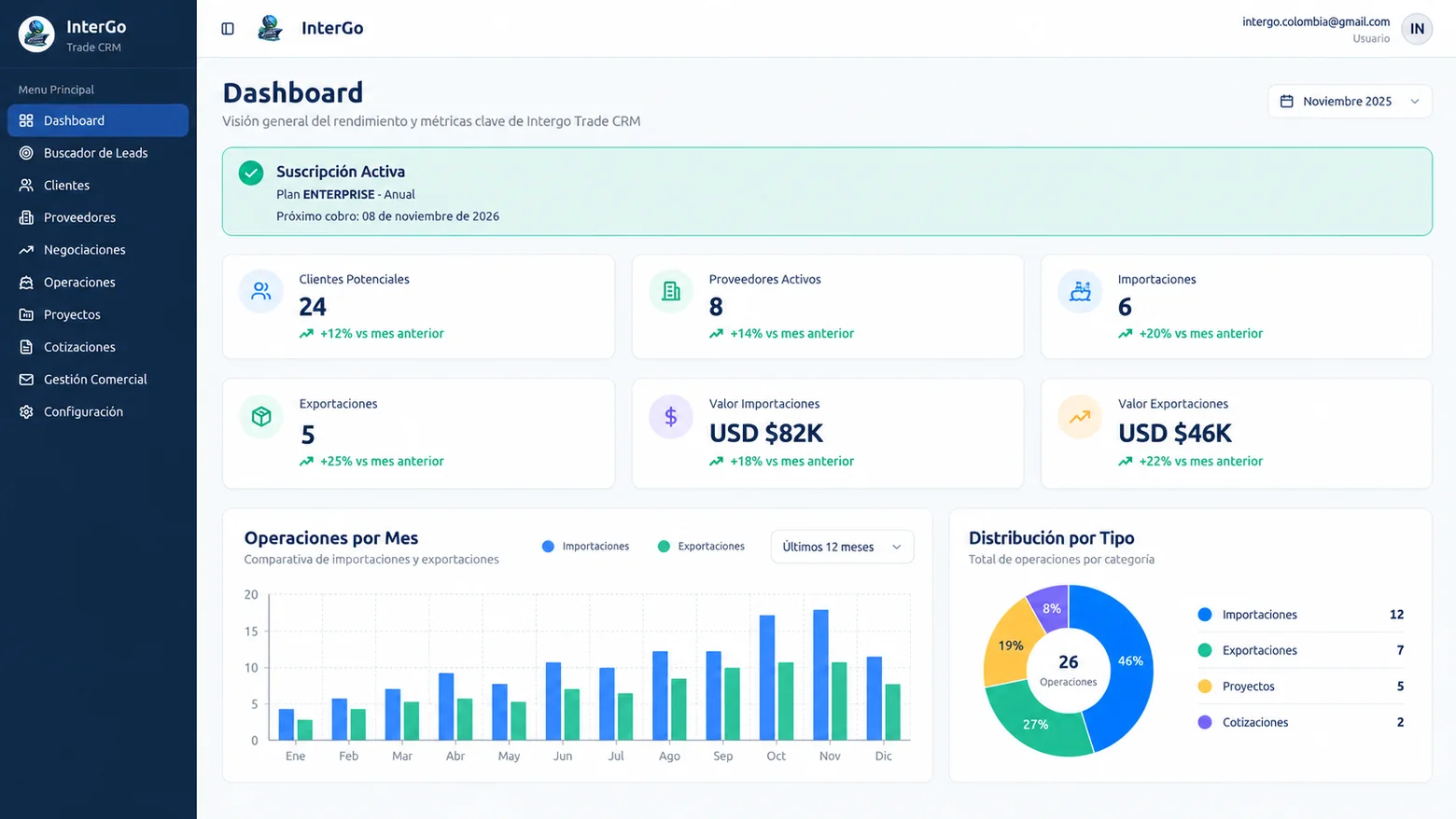Screen dimensions: 1456x819
Task: Click the Cotizaciones document icon in sidebar
Action: pyautogui.click(x=26, y=347)
